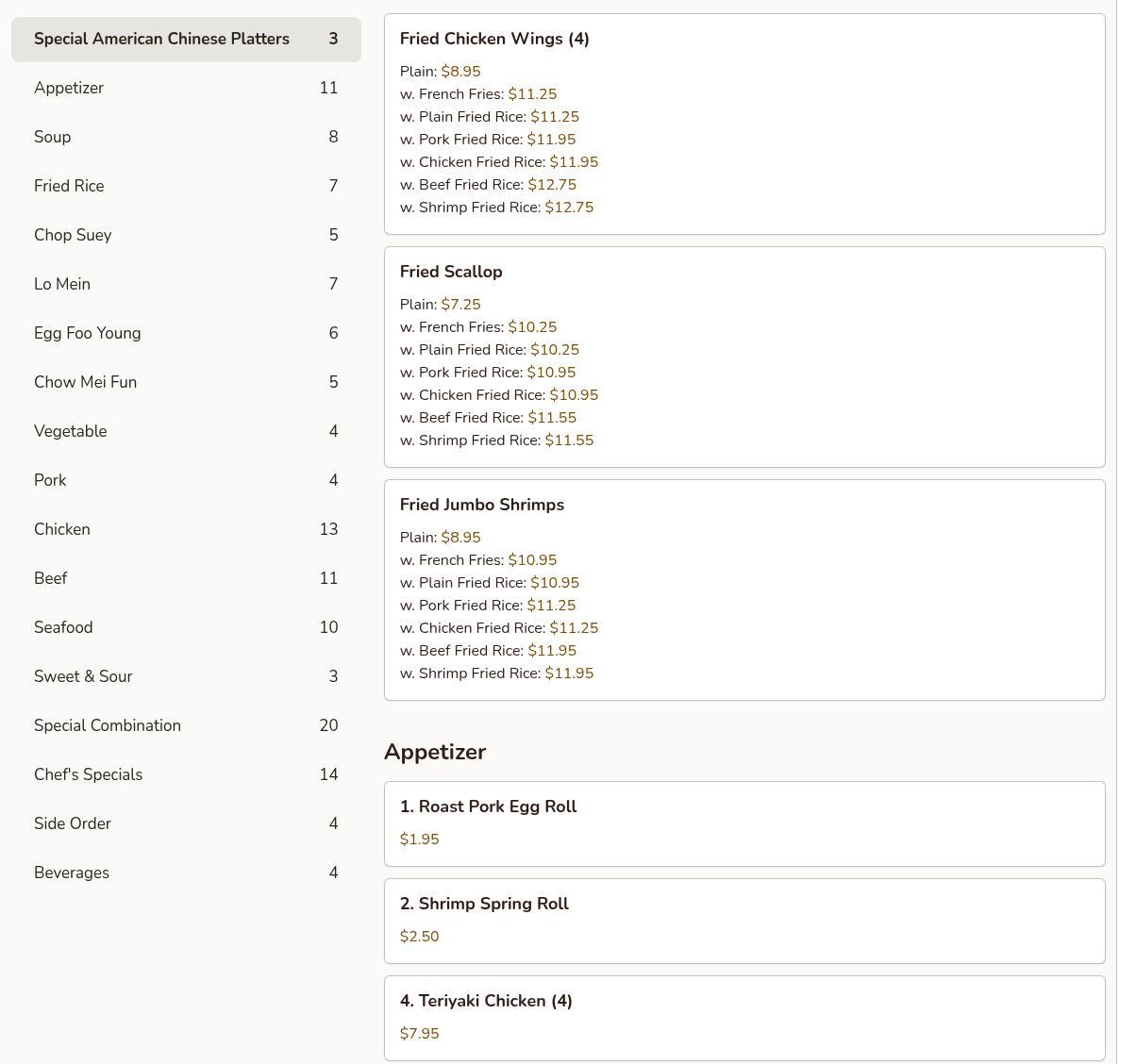Open the Chicken category
Image resolution: width=1136 pixels, height=1064 pixels.
[x=186, y=529]
